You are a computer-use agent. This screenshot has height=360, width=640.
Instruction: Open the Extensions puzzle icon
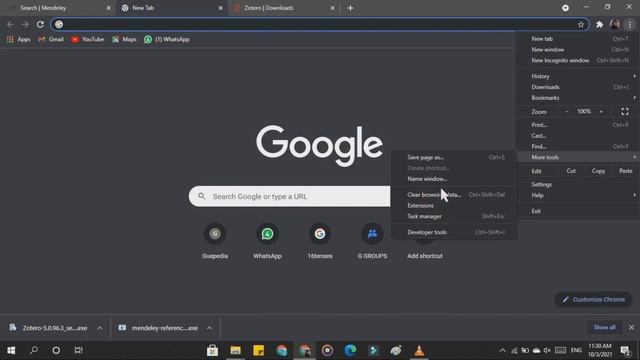pyautogui.click(x=600, y=24)
